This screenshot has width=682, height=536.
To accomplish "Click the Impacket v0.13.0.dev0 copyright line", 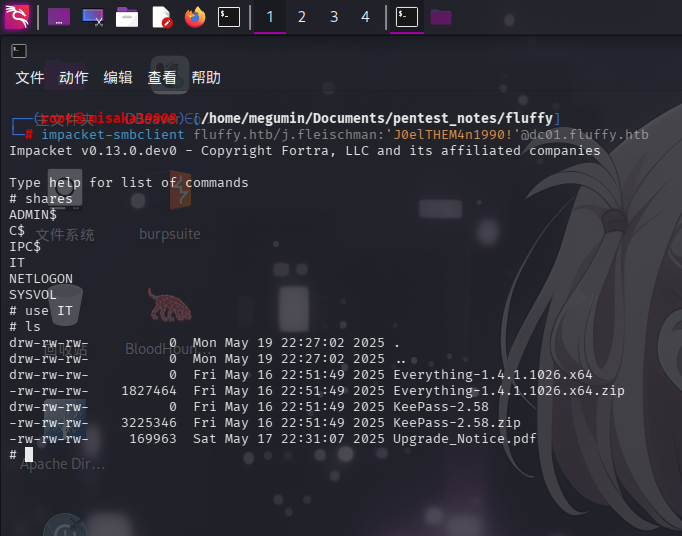I will [305, 151].
